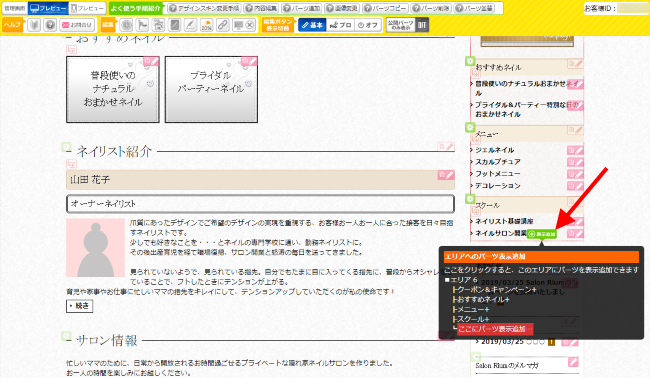Click the monitor icon in 編集 toolbar
The height and width of the screenshot is (378, 650).
238,25
